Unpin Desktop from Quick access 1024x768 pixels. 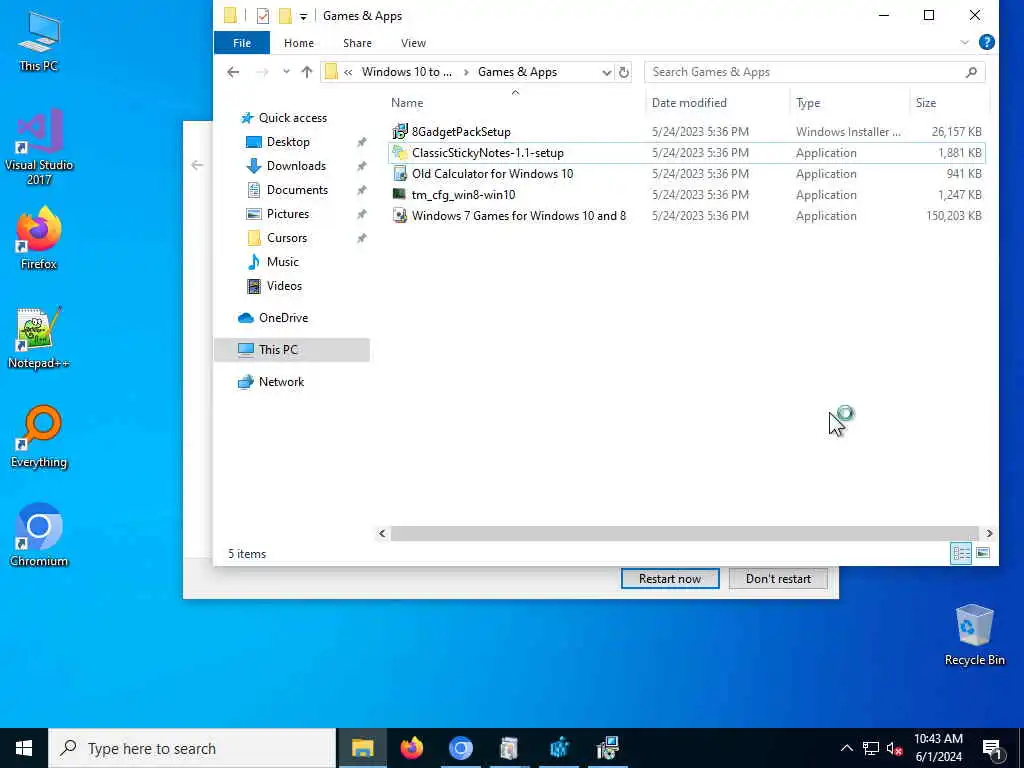pyautogui.click(x=361, y=142)
